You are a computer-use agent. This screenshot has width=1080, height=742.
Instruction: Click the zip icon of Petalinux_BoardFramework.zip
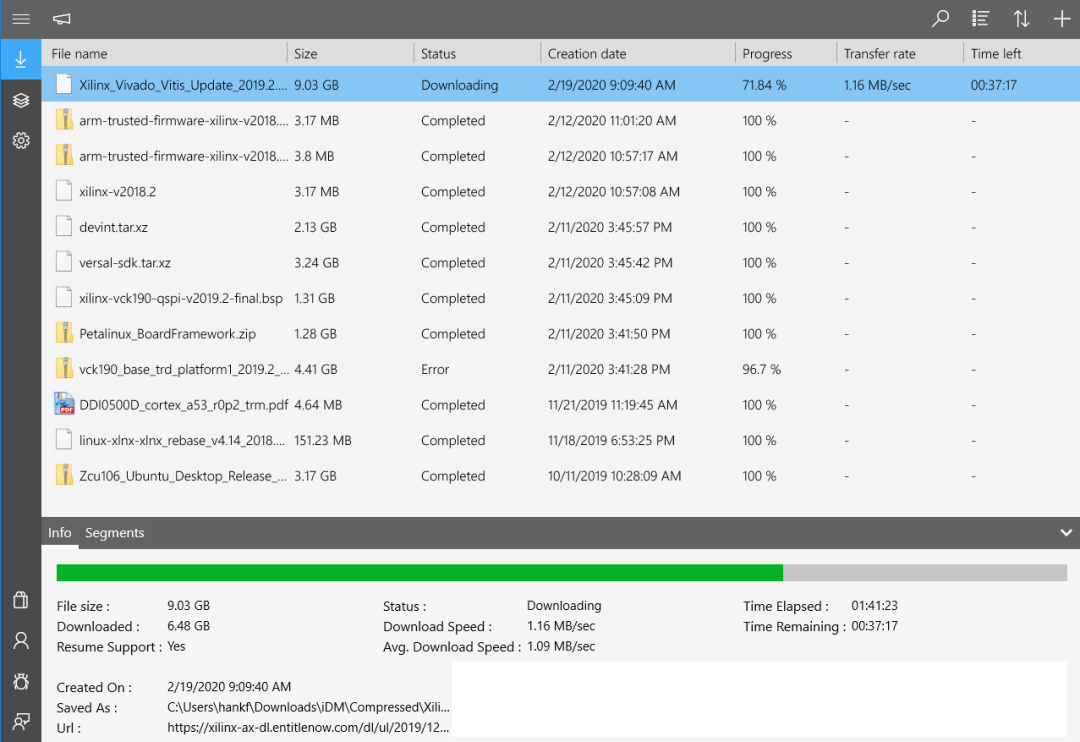[x=64, y=333]
